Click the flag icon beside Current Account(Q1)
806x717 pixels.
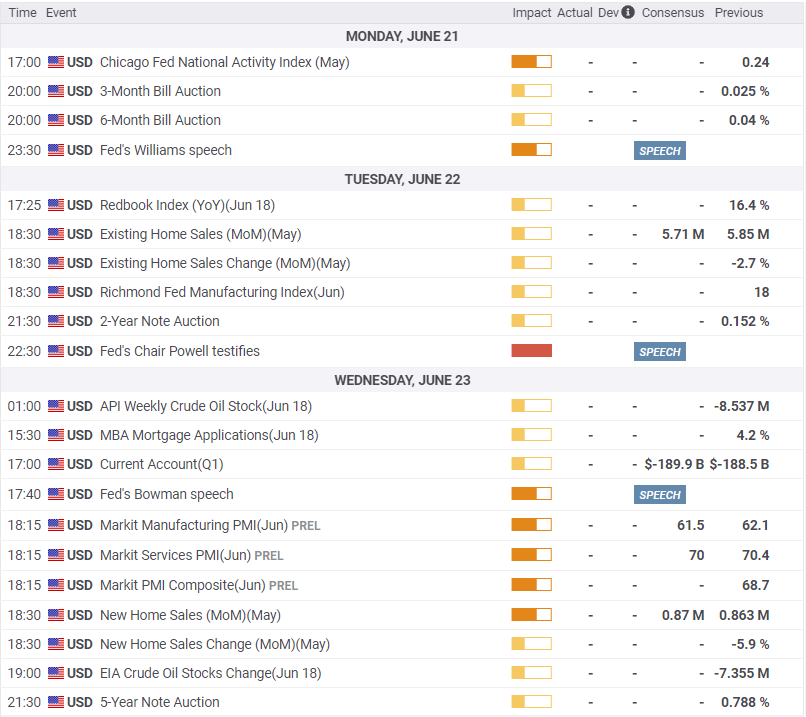click(56, 464)
